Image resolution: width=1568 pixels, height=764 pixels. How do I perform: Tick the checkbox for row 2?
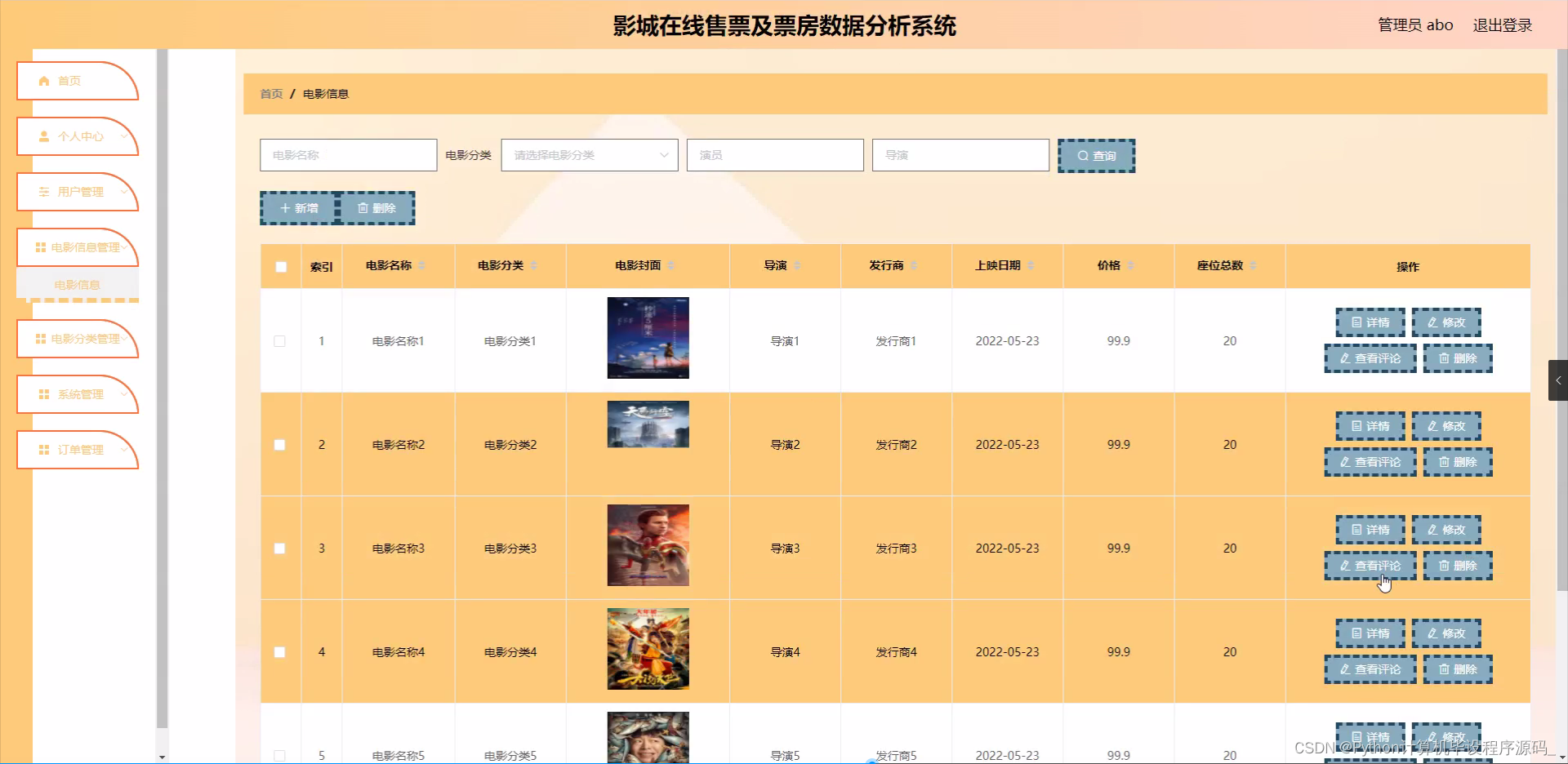click(x=280, y=445)
